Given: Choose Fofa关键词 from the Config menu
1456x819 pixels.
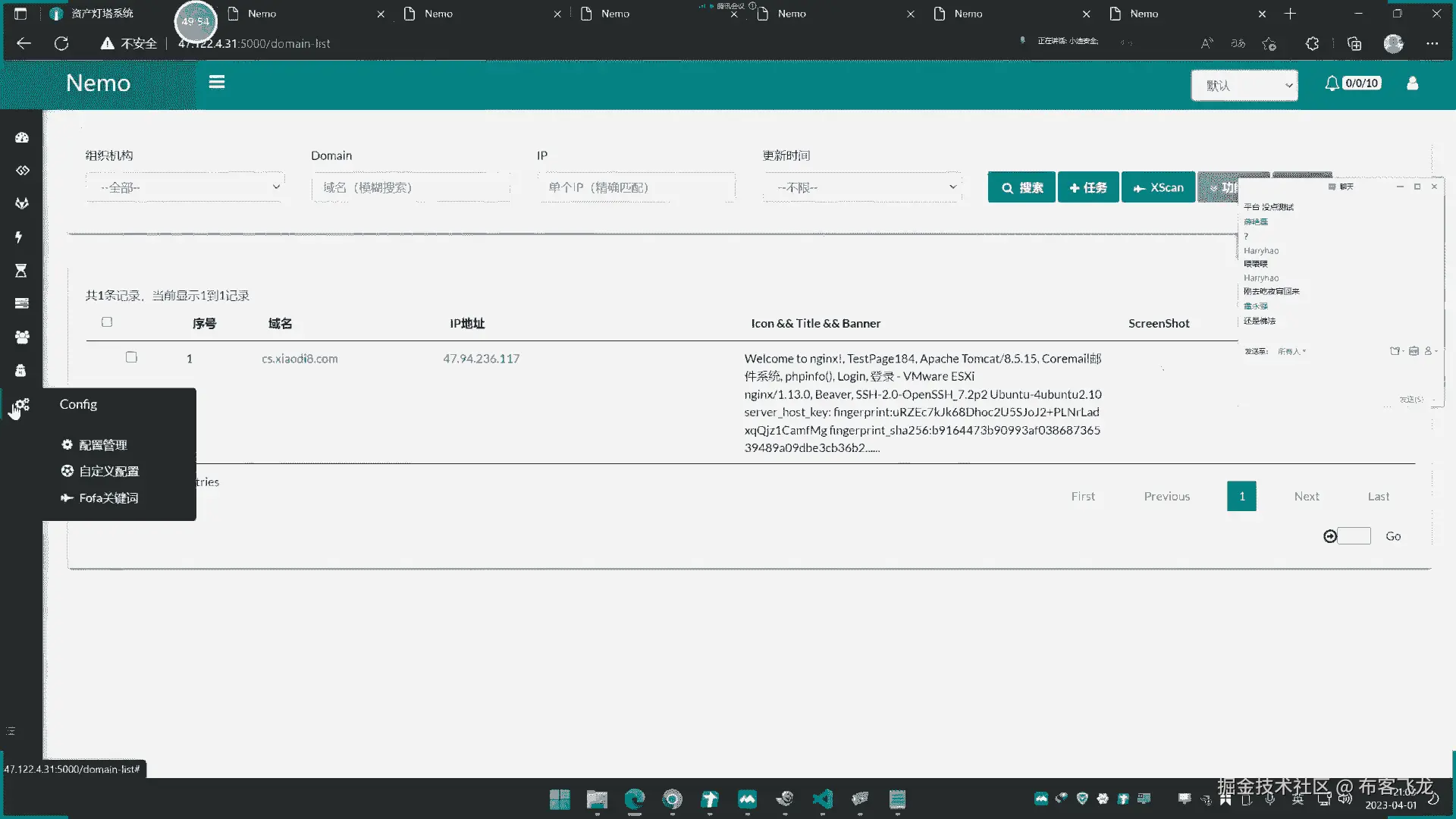Looking at the screenshot, I should [108, 498].
